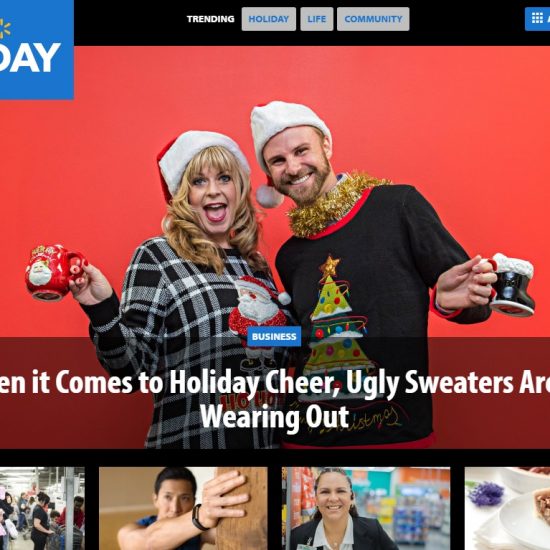Open the pecan pie dessert thumbnail
Image resolution: width=550 pixels, height=550 pixels.
click(x=507, y=508)
